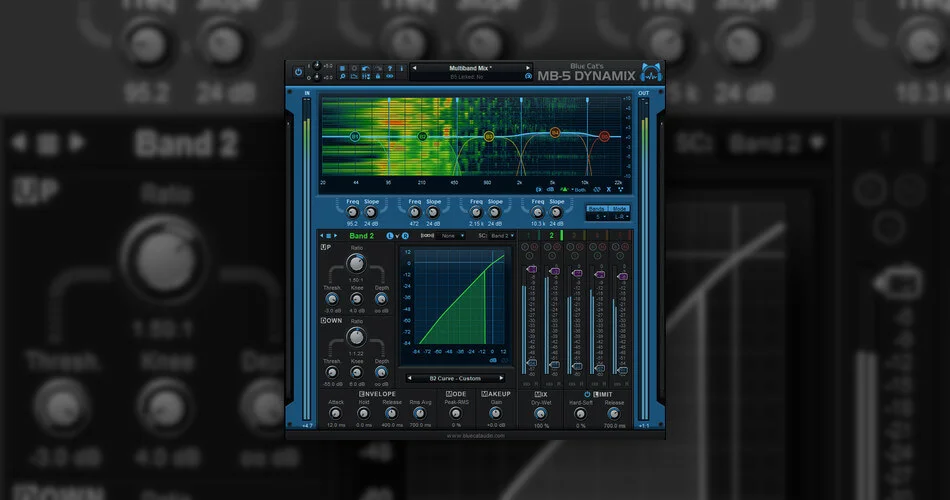Select the green B2 band node on spectrum

pos(422,136)
